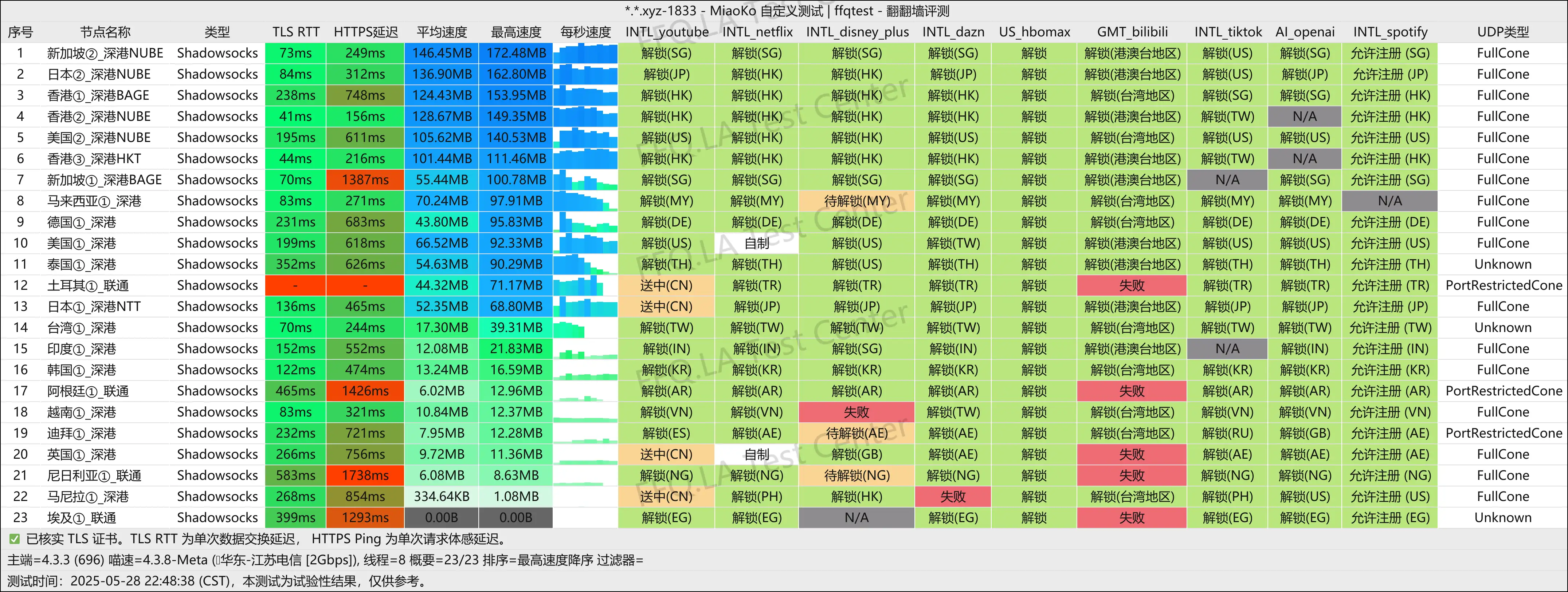Click the 节点名称 column header
Screen dimensions: 1568x592
click(x=105, y=32)
